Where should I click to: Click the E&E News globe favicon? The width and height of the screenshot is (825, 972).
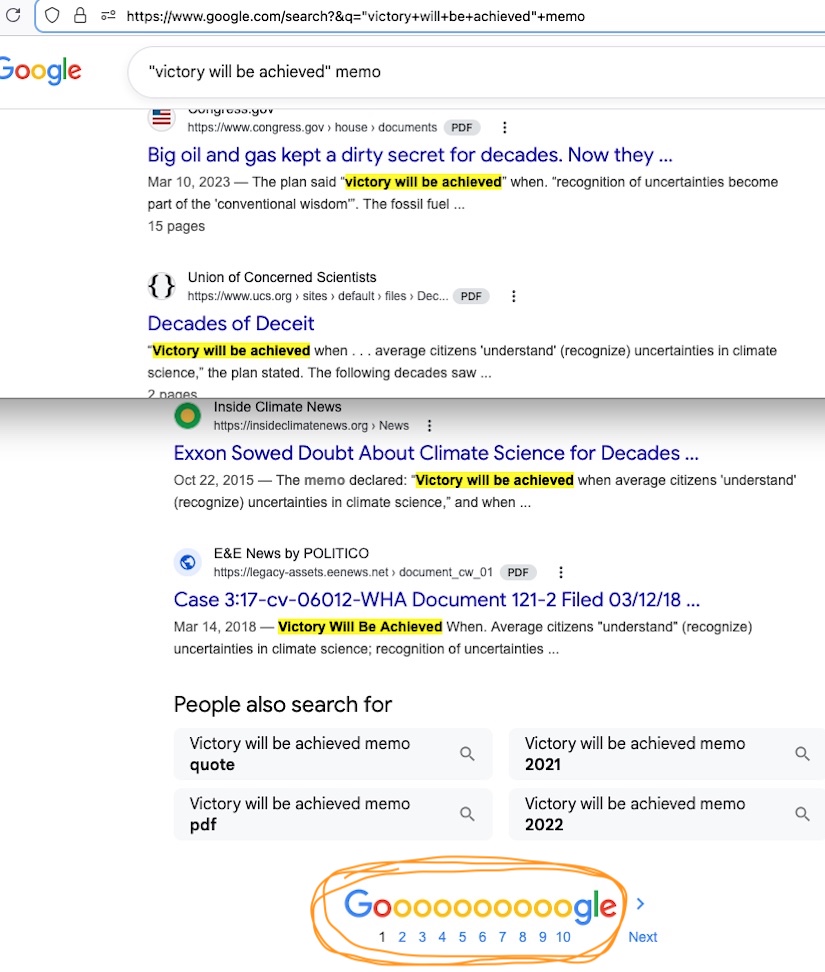187,562
